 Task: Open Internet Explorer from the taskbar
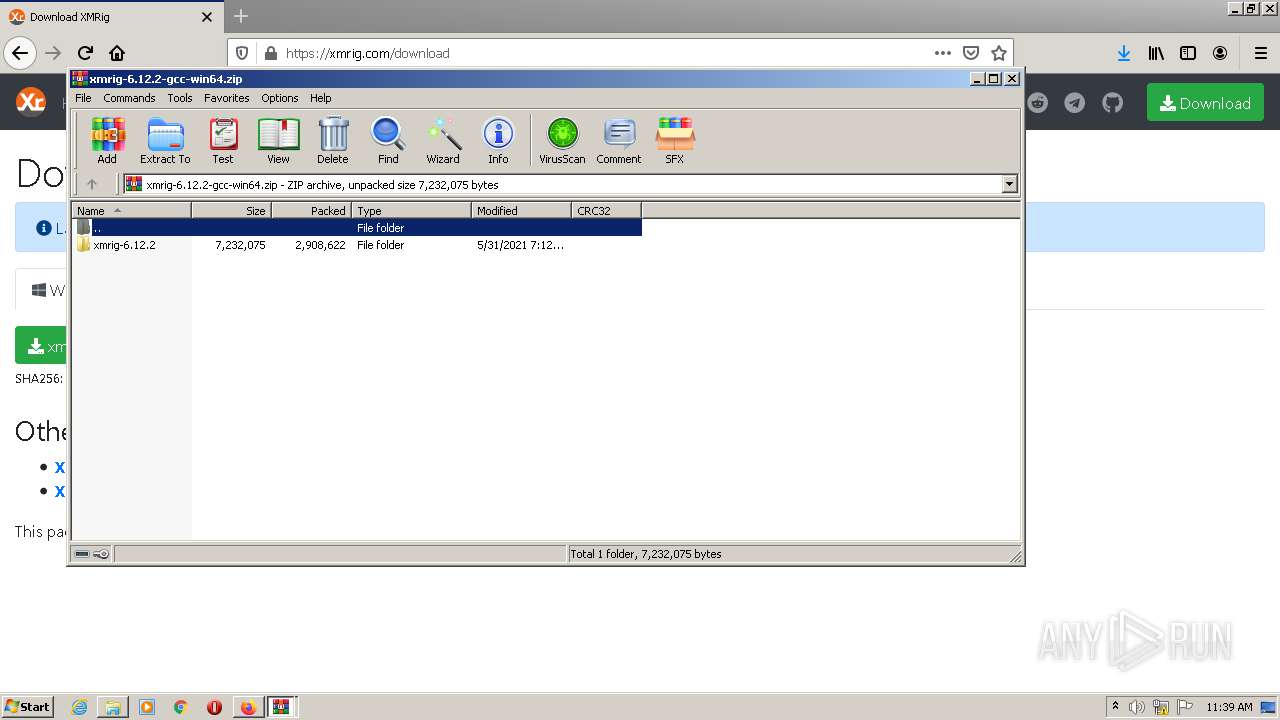tap(79, 707)
